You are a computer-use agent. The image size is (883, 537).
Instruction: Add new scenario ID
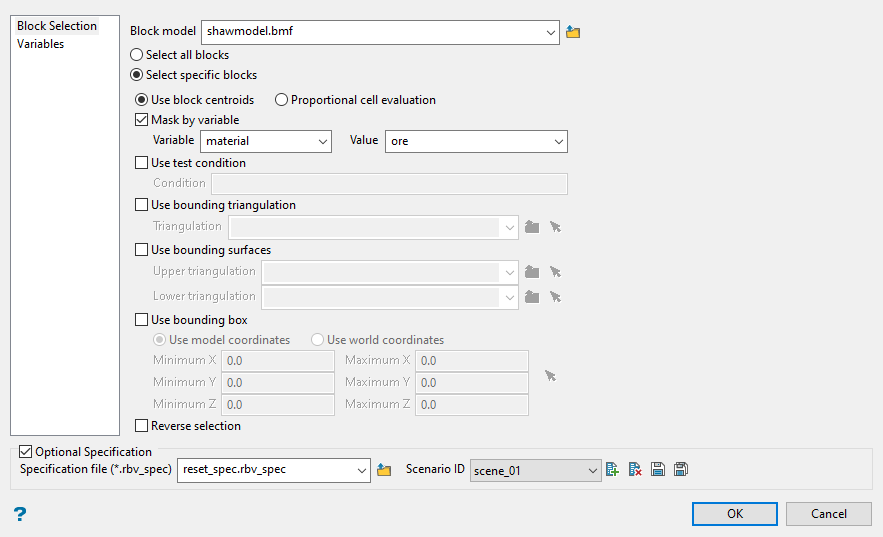click(613, 470)
